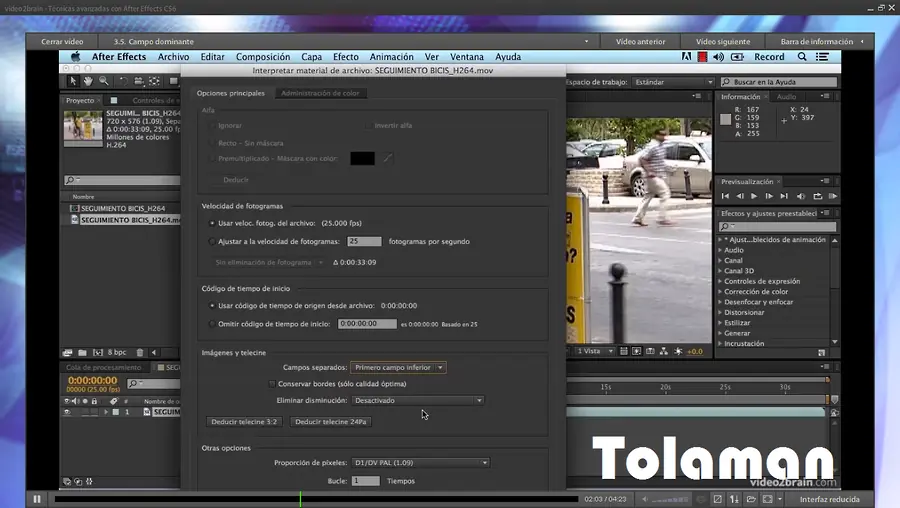Open the 'Eliminar disminución' dropdown

click(x=418, y=400)
